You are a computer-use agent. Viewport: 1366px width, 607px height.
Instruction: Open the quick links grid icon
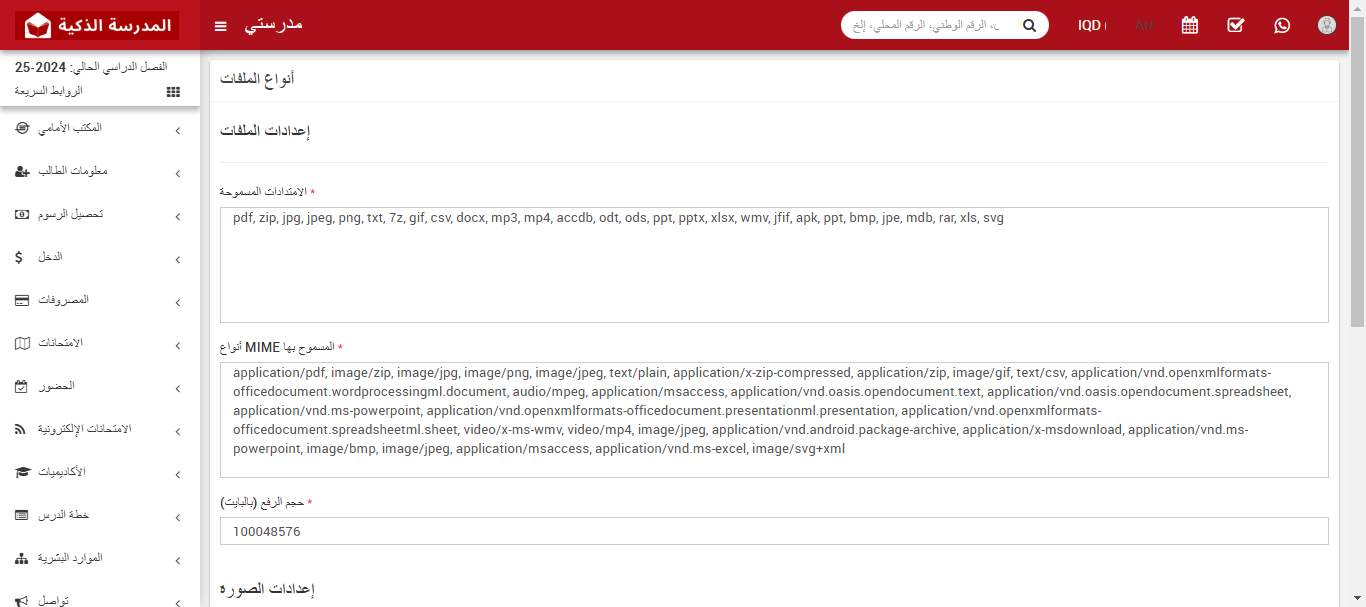click(x=173, y=91)
